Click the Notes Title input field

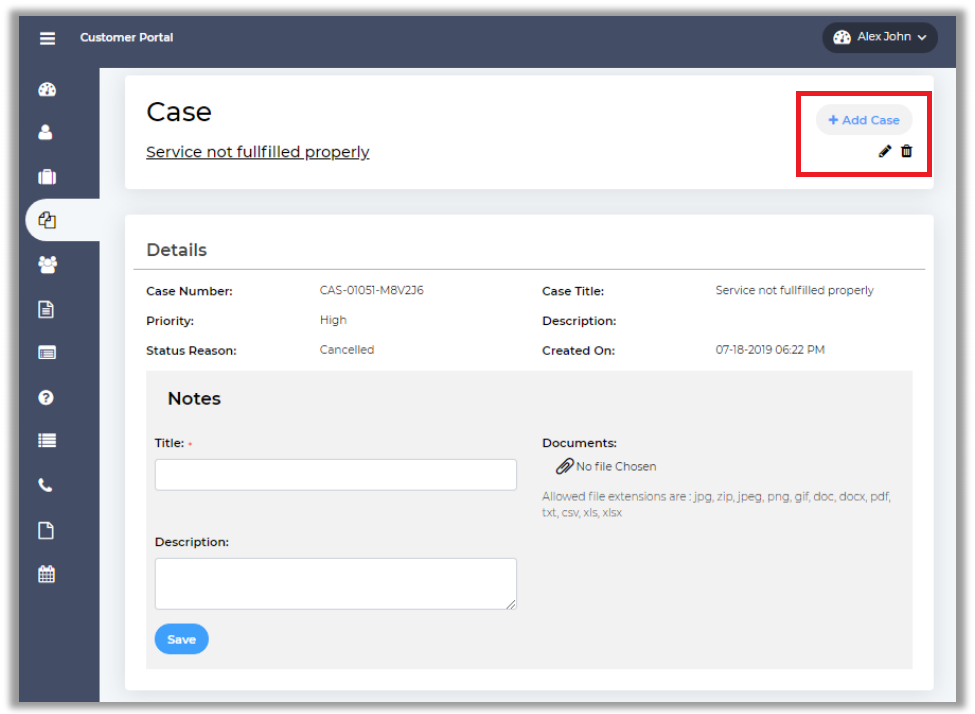[x=335, y=475]
